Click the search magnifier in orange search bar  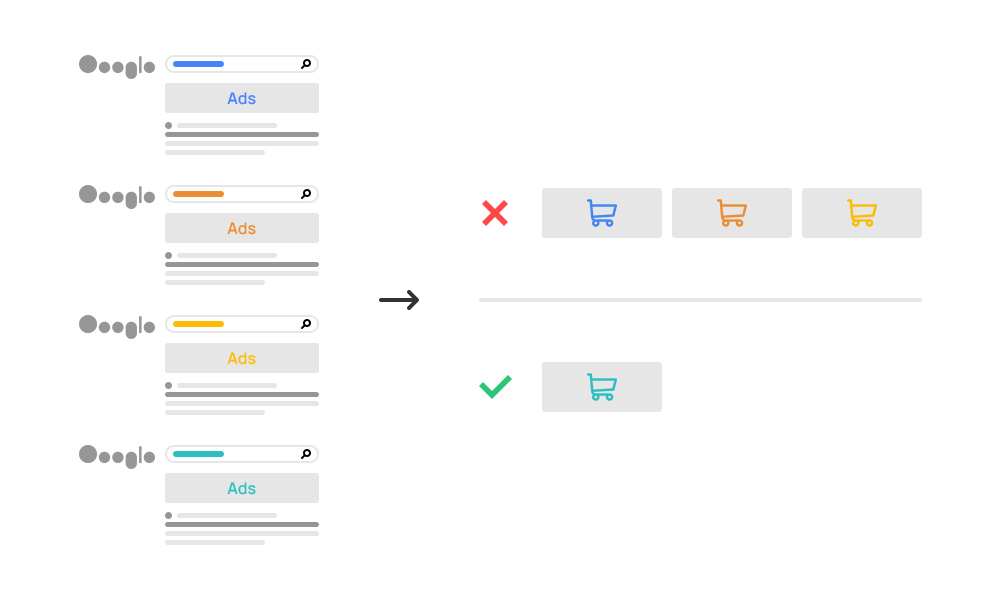[306, 194]
